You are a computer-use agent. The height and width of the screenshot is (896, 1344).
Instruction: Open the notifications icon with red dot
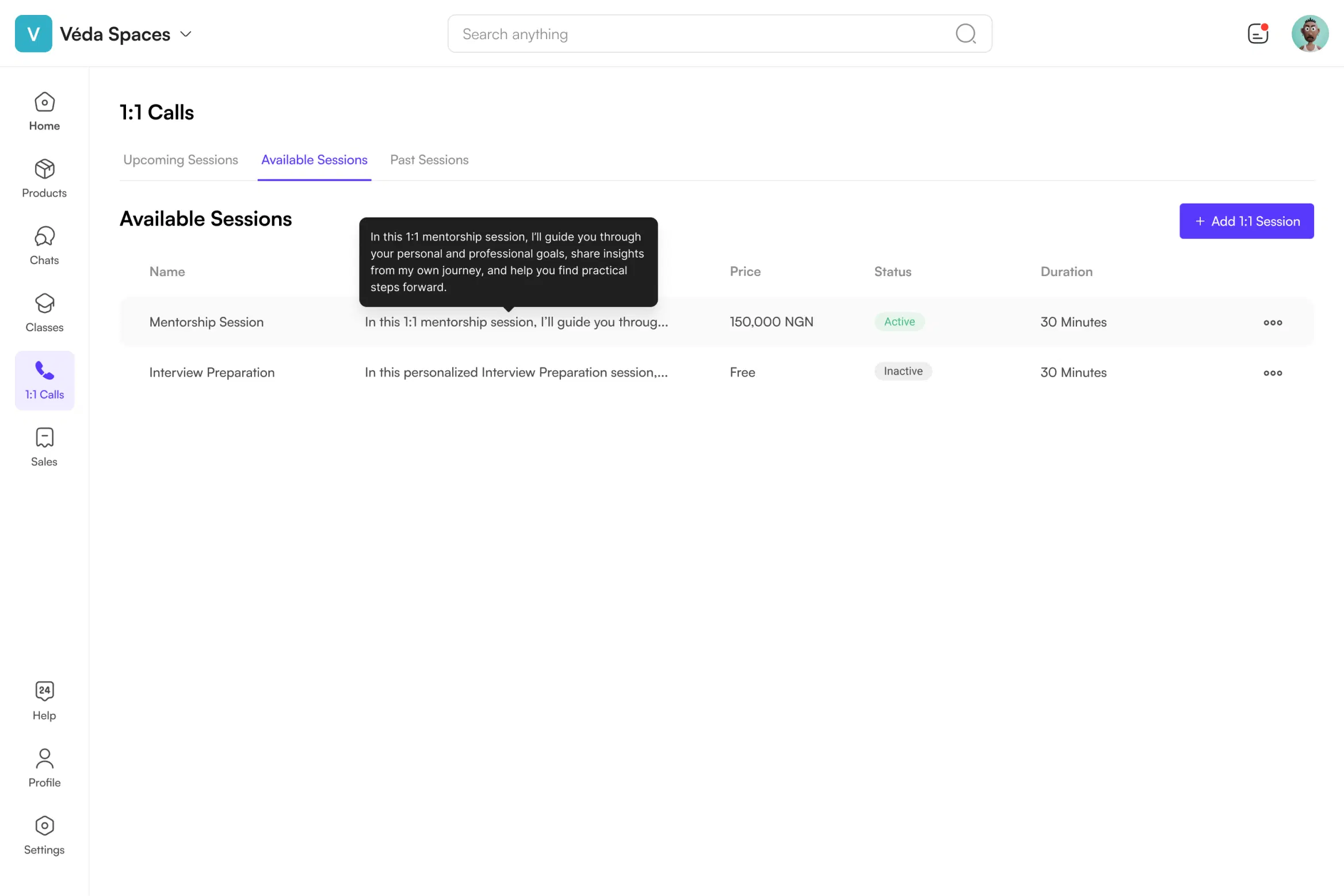coord(1258,33)
